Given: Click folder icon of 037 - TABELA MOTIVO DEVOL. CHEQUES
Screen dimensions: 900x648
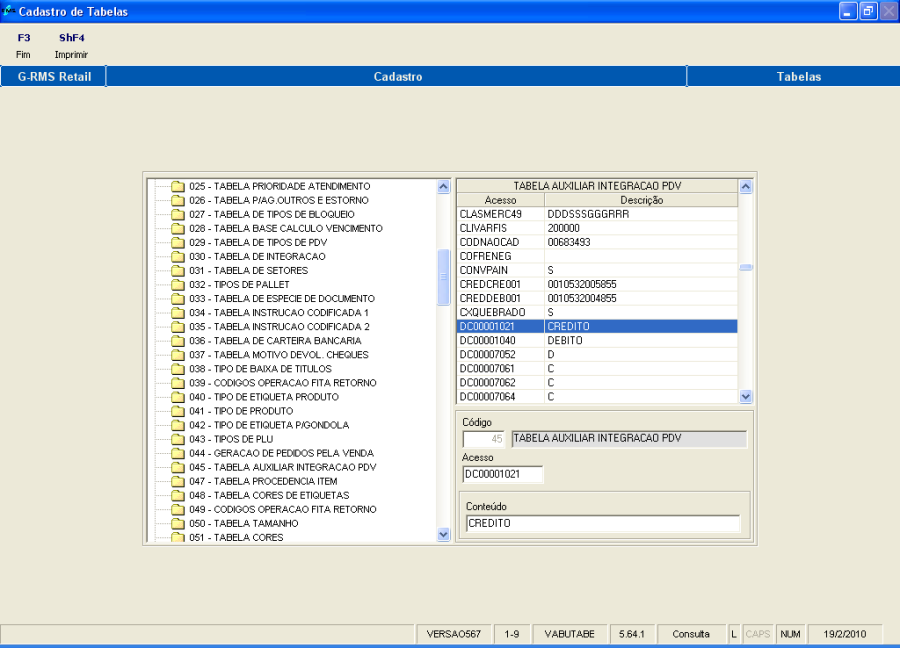Looking at the screenshot, I should (178, 355).
